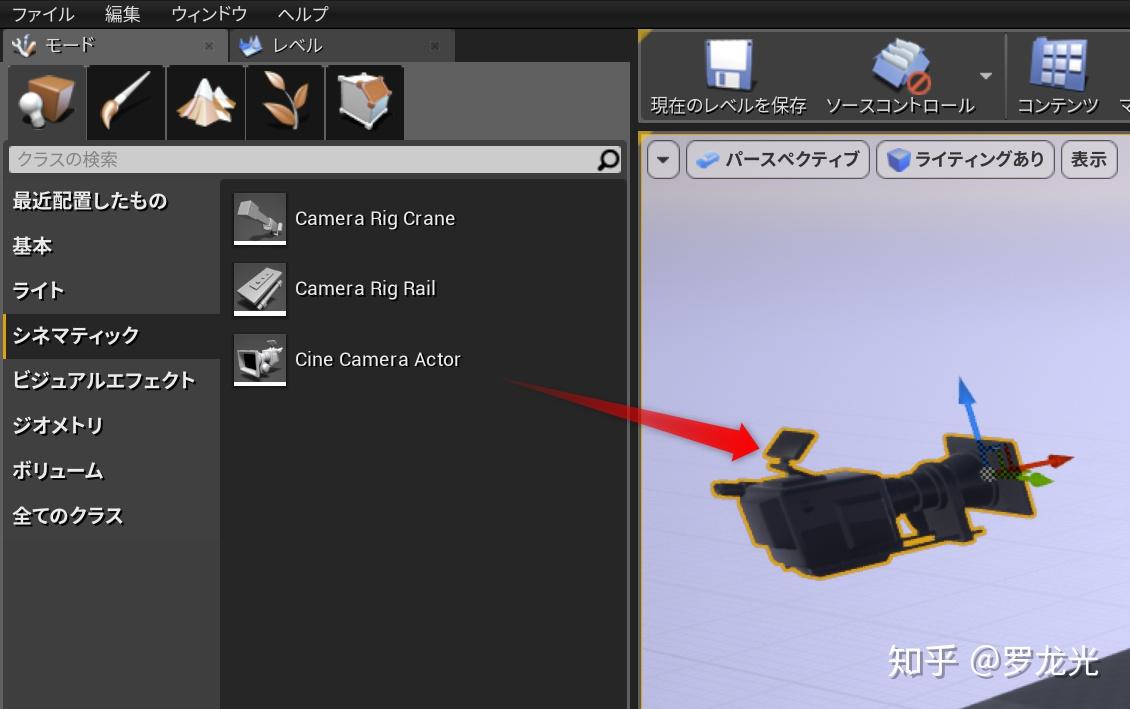Enter Geometry editing mode icon
This screenshot has height=709, width=1130.
click(x=363, y=101)
